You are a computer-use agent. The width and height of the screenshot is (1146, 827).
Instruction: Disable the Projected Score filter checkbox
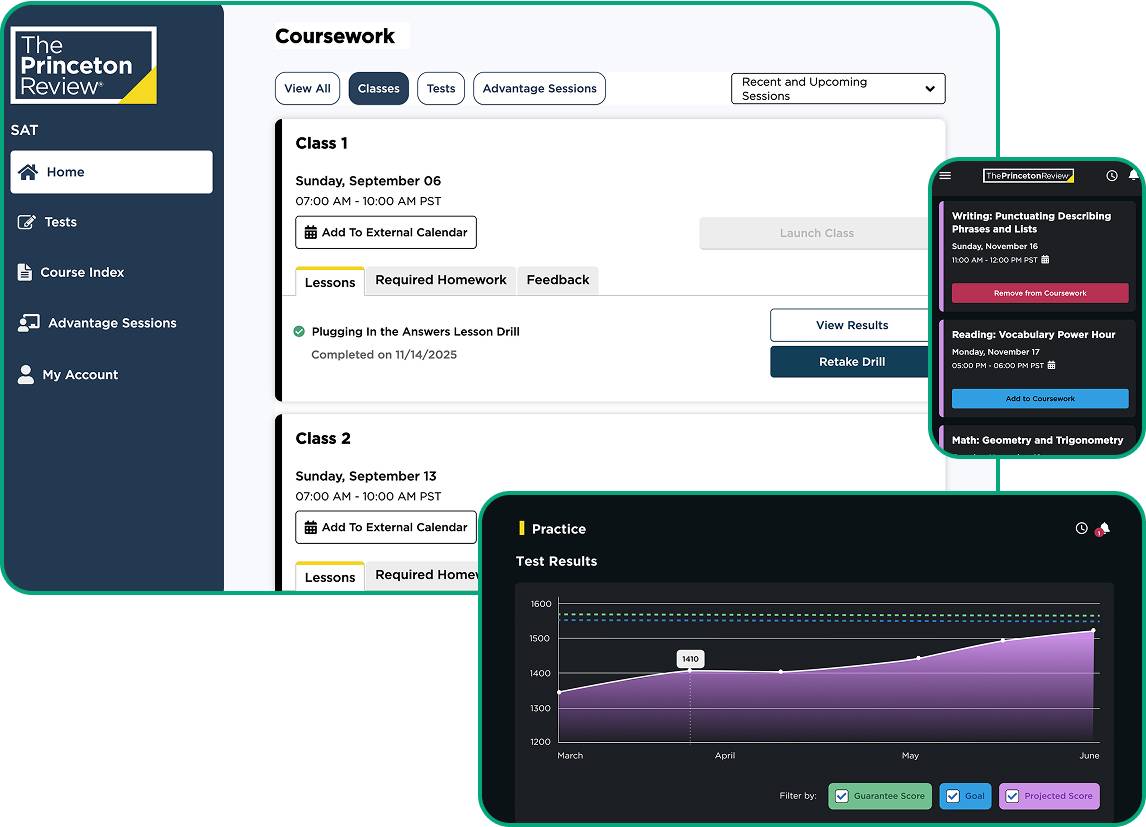1011,796
